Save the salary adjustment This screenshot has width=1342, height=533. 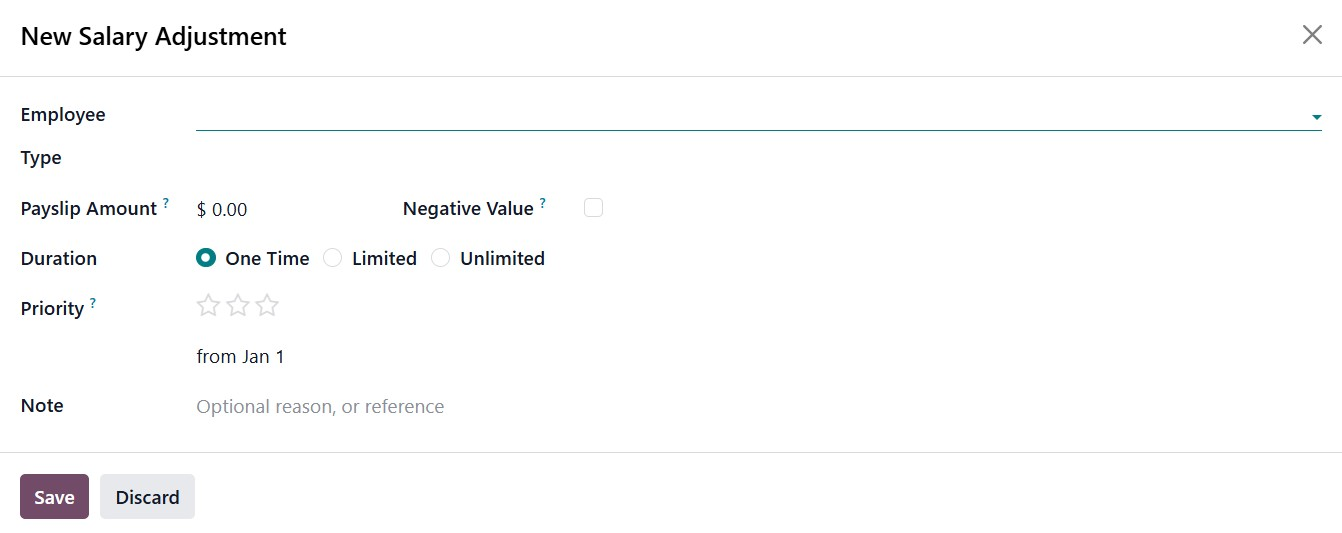coord(54,497)
